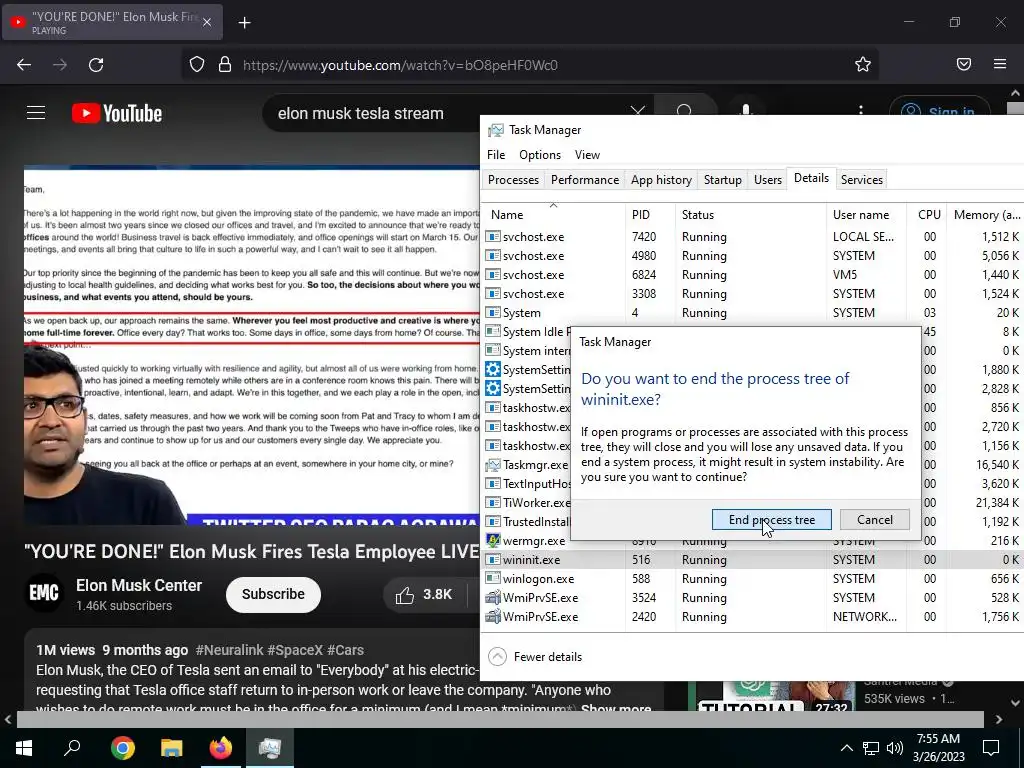Open Task Manager View menu
The image size is (1024, 768).
pos(587,155)
